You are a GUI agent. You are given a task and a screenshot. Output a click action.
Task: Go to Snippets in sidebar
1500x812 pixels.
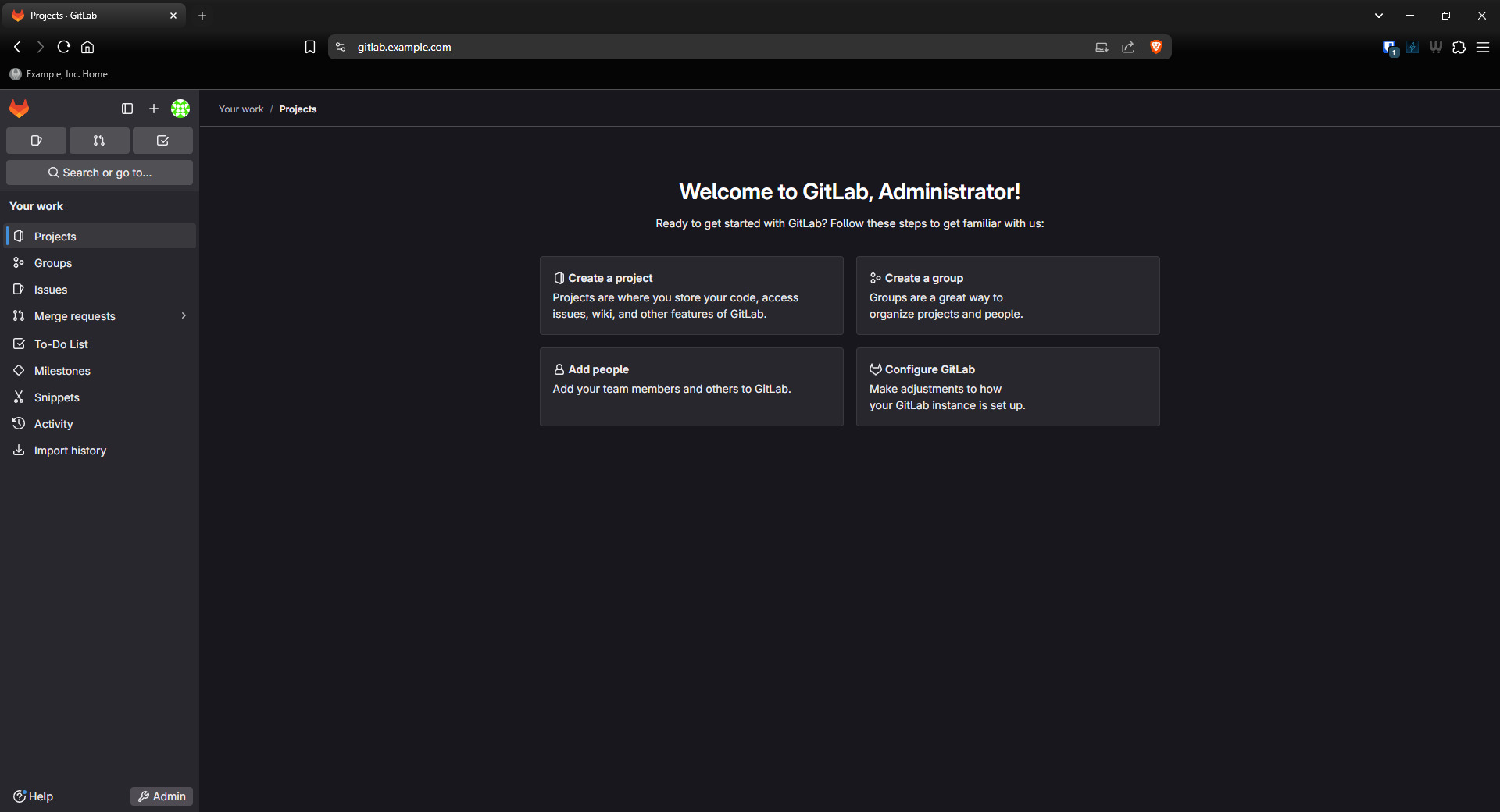[57, 397]
